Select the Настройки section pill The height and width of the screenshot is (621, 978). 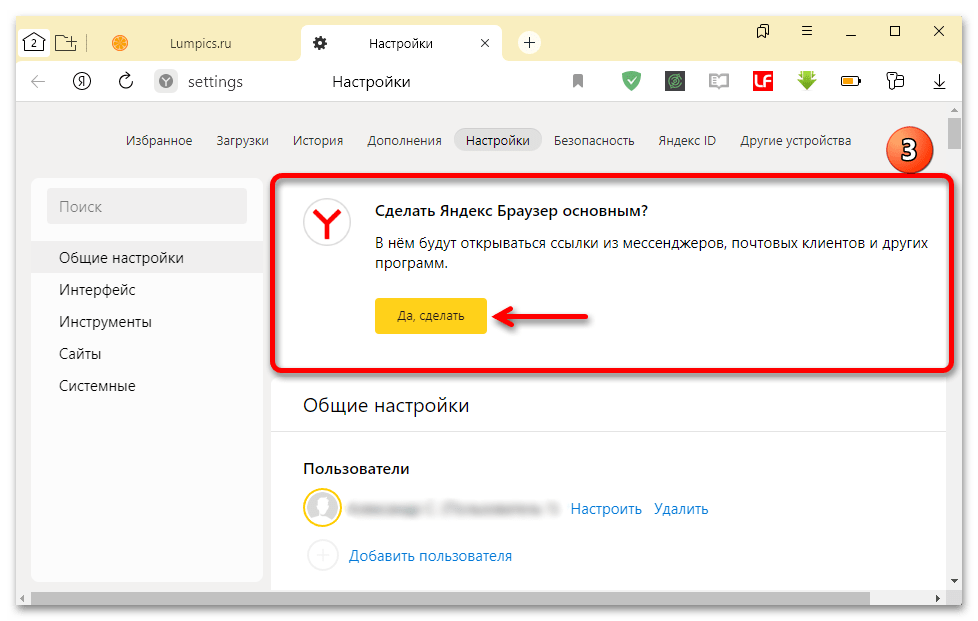[x=498, y=140]
